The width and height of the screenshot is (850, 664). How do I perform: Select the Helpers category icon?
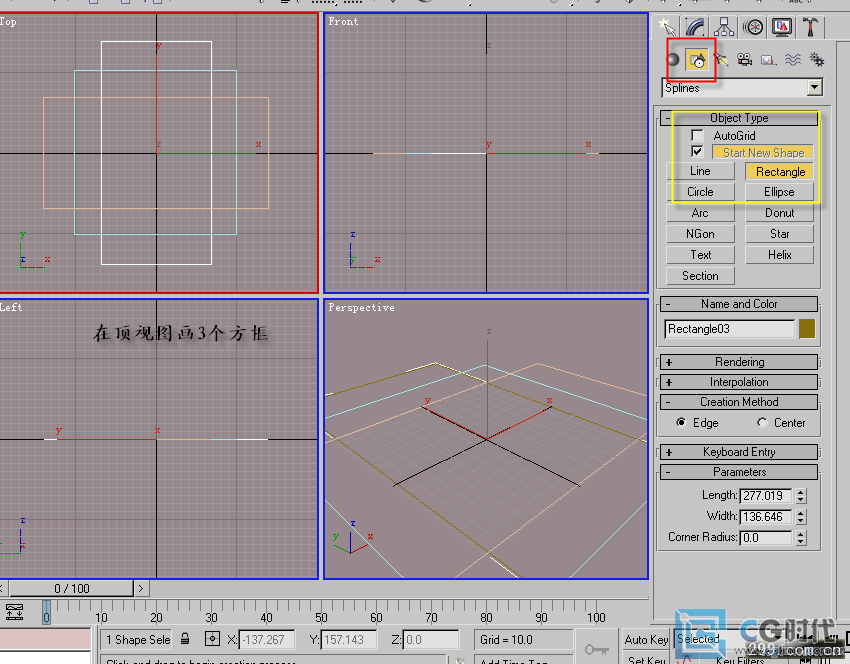point(769,60)
